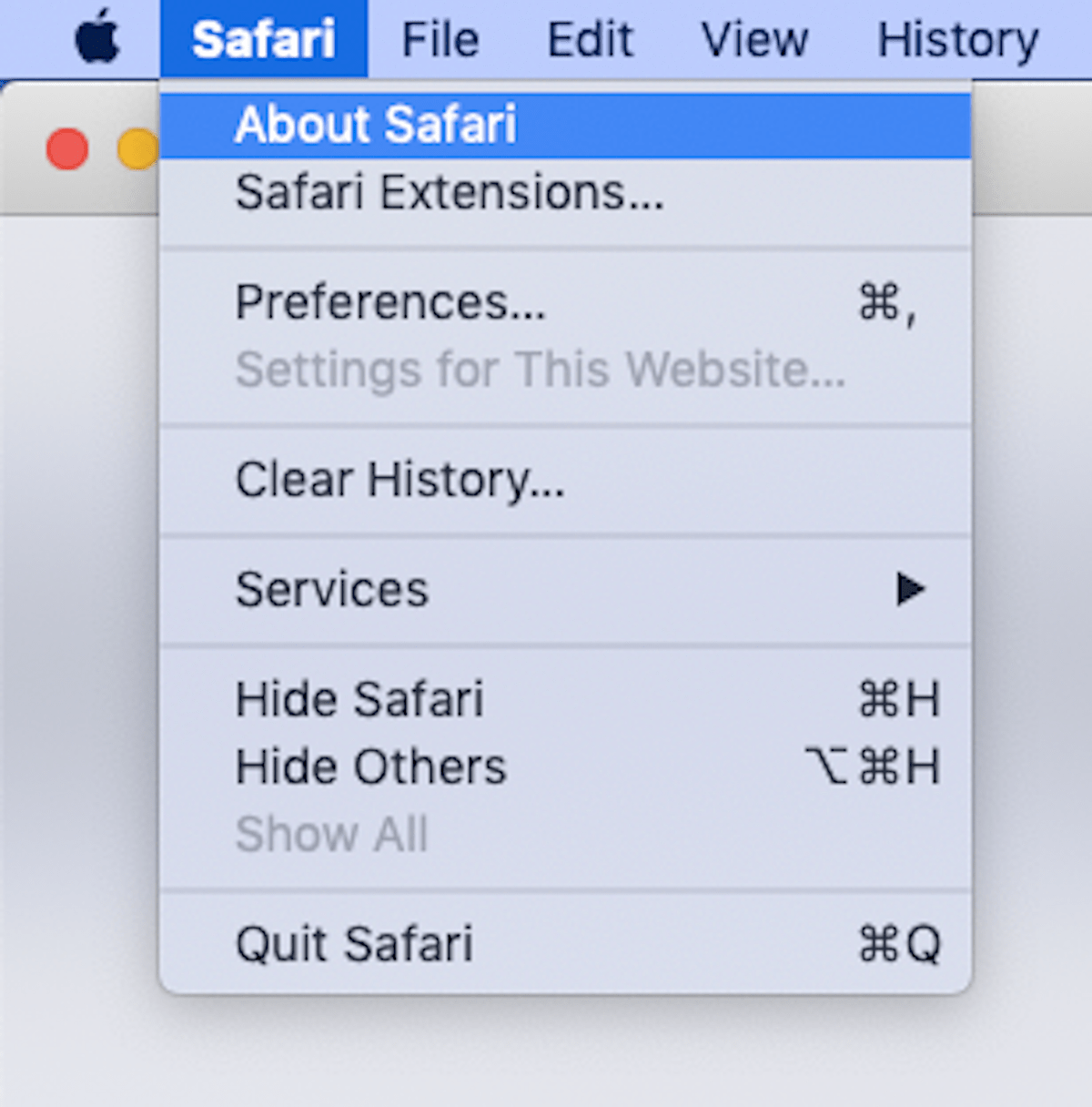Hide Safari via the menu

[x=360, y=699]
